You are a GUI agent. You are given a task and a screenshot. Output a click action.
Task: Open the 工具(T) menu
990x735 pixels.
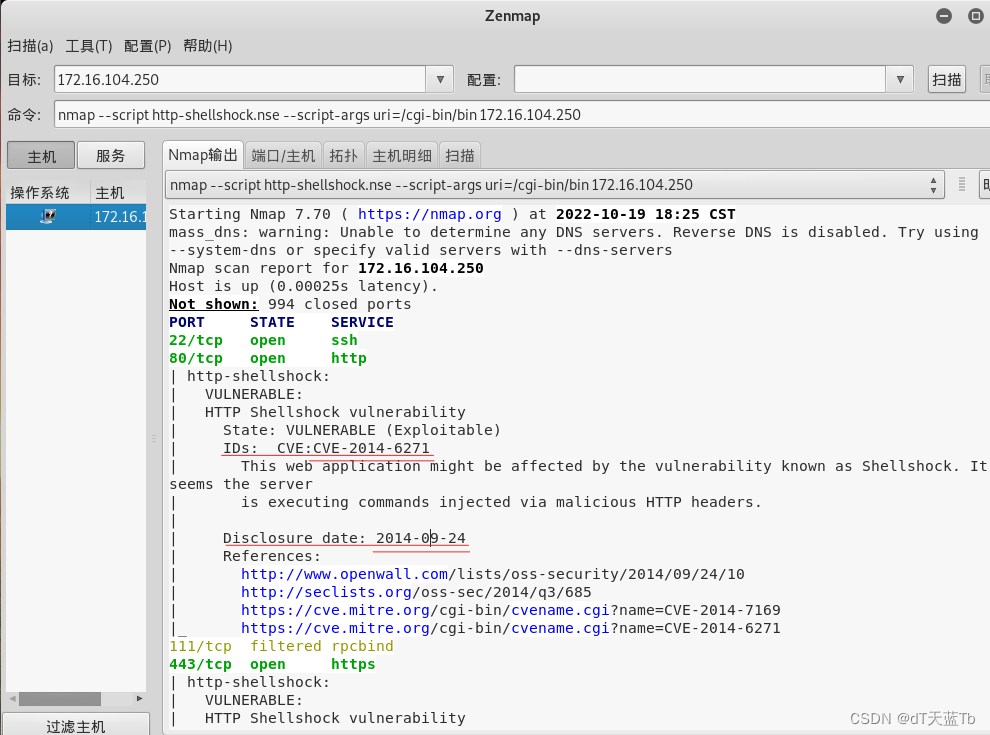tap(88, 46)
